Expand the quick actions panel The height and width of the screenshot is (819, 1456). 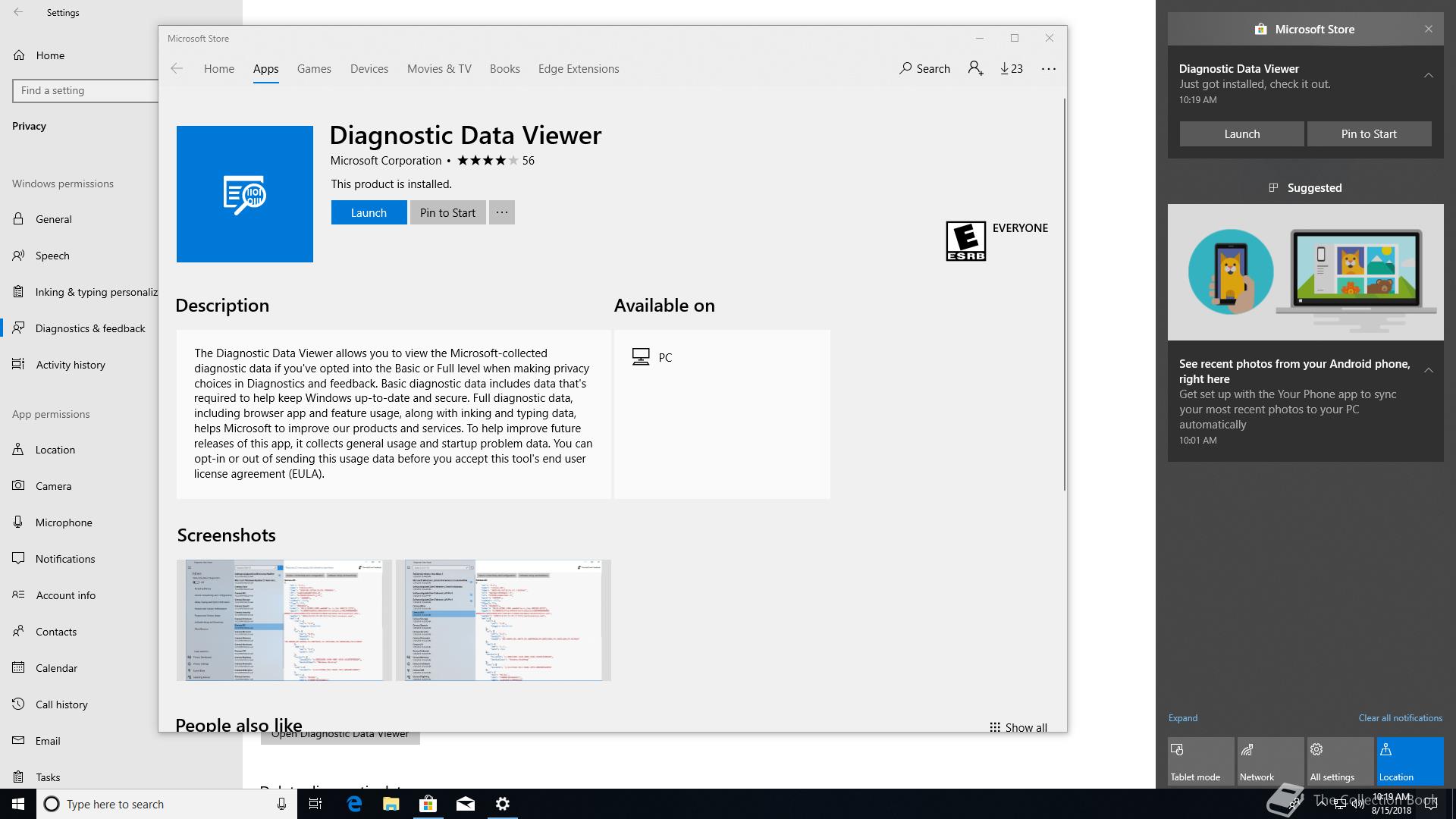[x=1182, y=717]
